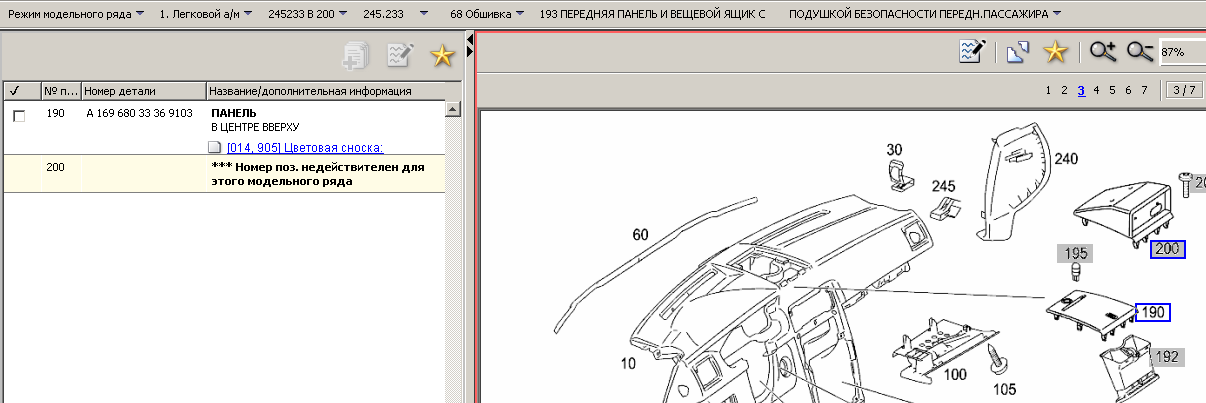Open the notes icon above the parts list
The height and width of the screenshot is (403, 1206).
click(x=400, y=56)
